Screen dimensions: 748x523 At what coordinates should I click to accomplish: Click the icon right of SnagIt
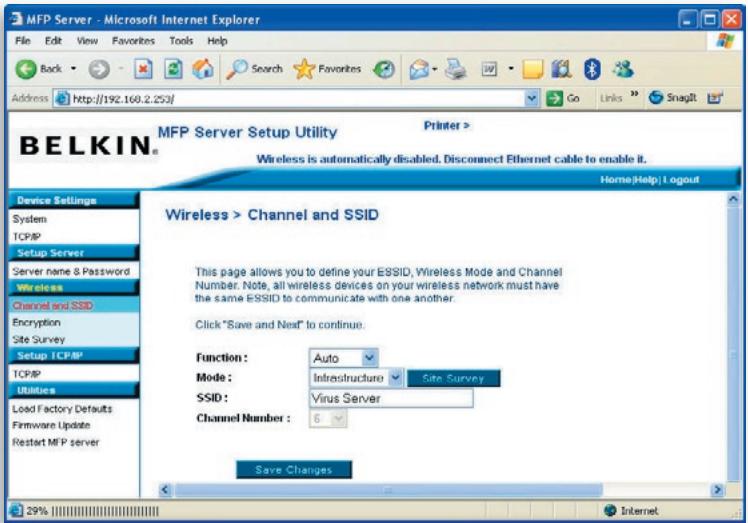[715, 98]
